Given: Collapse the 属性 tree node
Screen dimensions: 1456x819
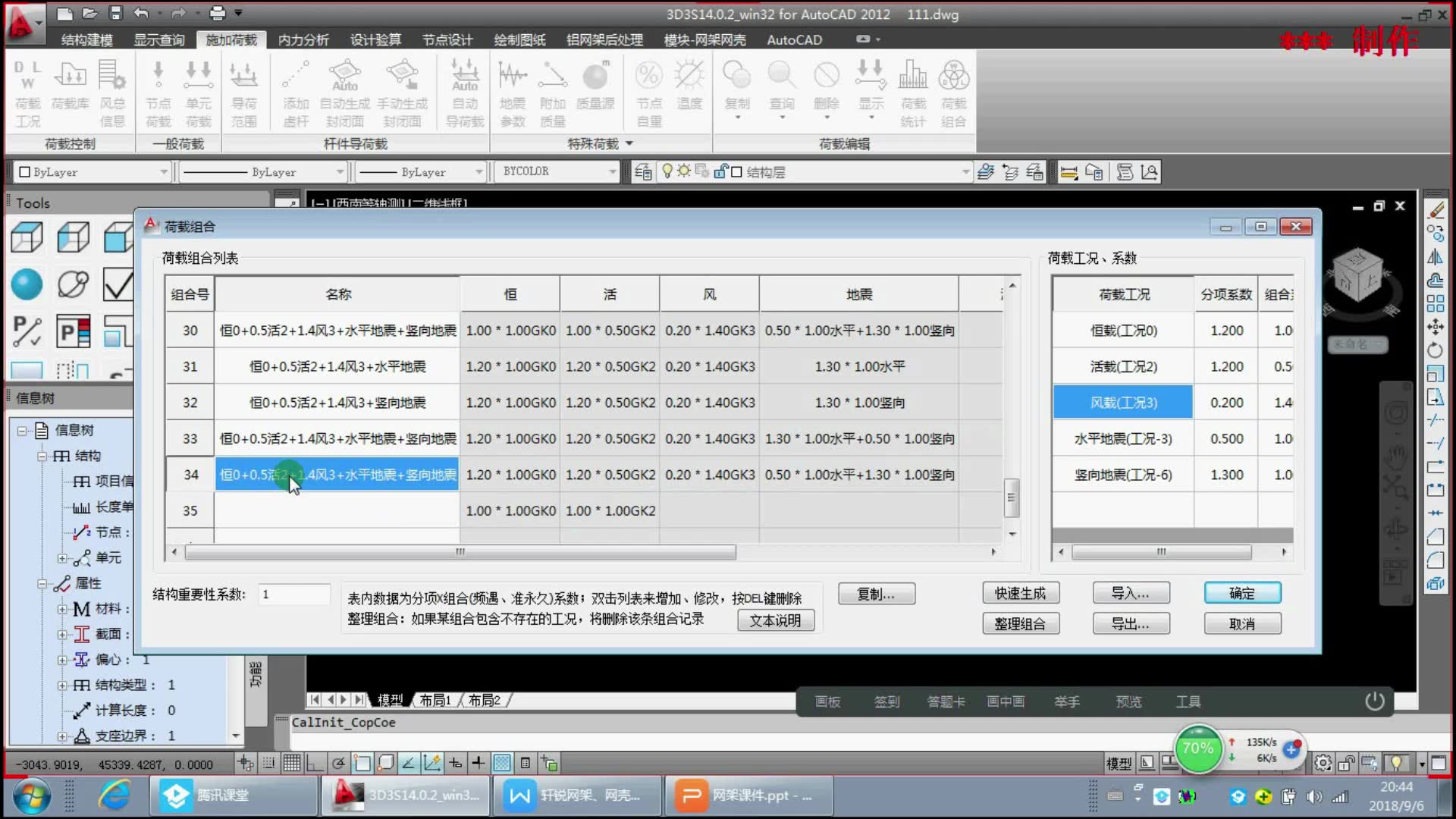Looking at the screenshot, I should coord(42,584).
